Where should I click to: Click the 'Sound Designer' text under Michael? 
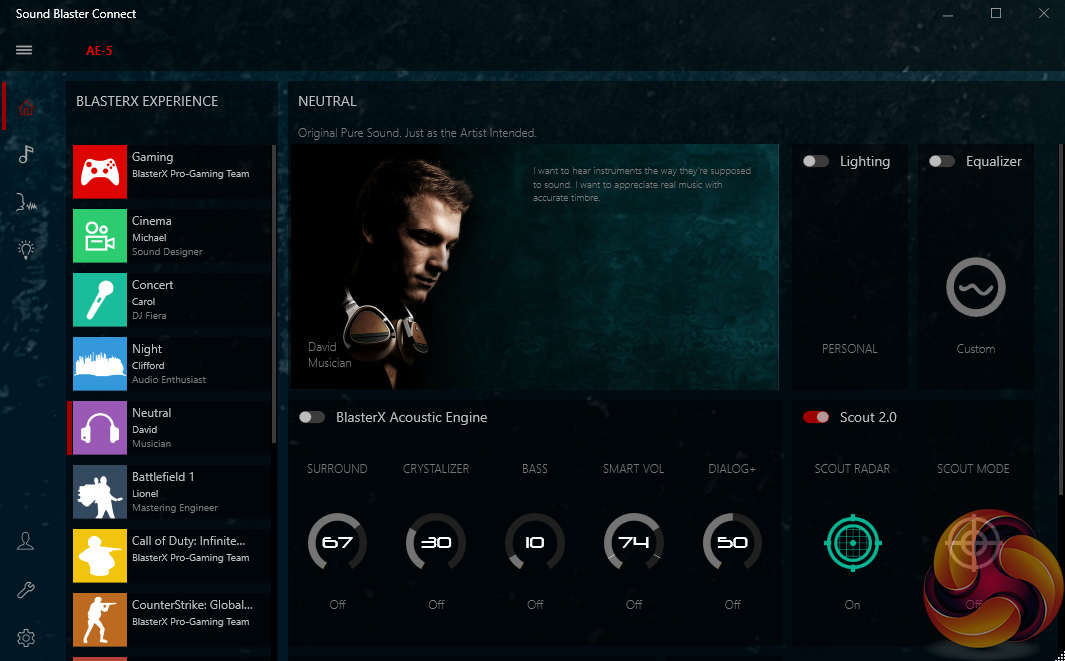pyautogui.click(x=167, y=251)
